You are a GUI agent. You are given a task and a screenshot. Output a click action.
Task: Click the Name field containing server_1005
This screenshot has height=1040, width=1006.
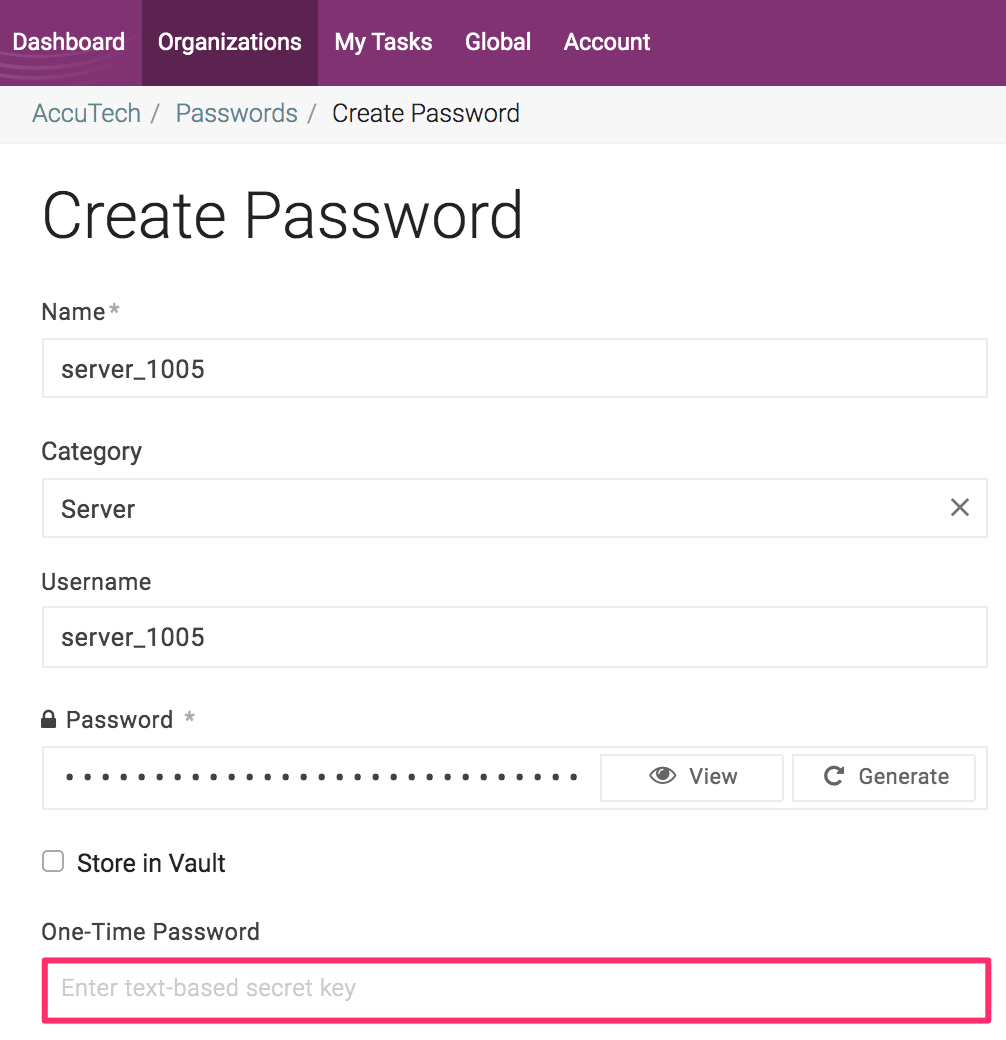pyautogui.click(x=400, y=368)
